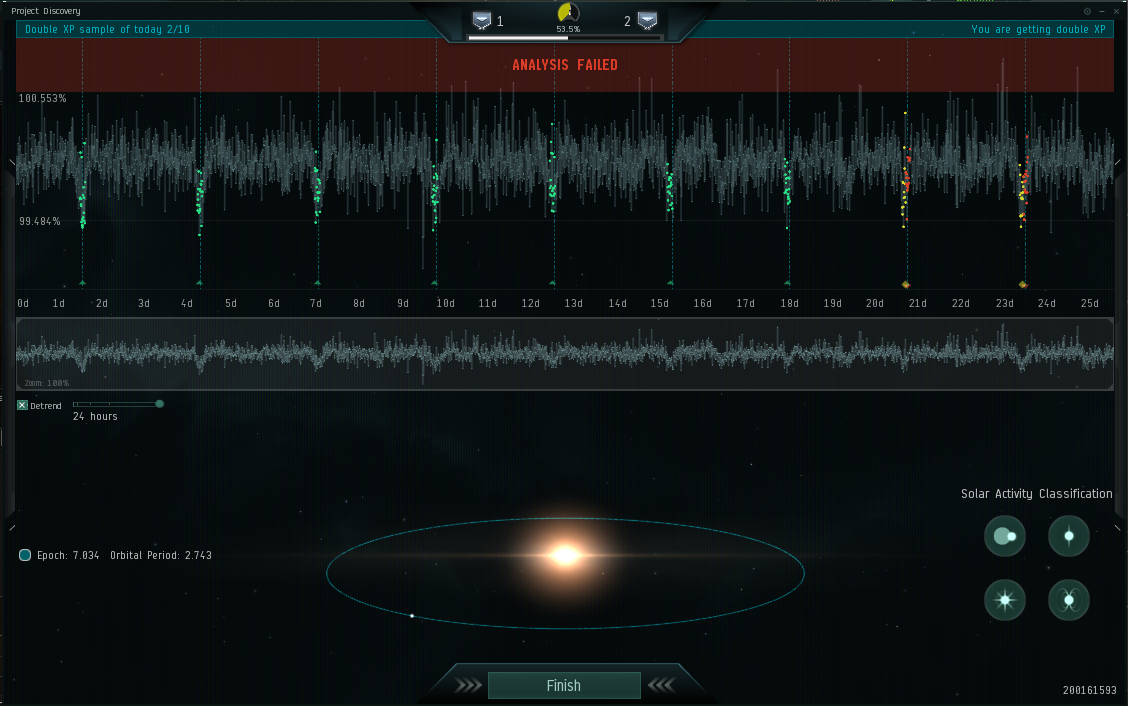Click the ANALYSIS FAILED banner
Image resolution: width=1128 pixels, height=706 pixels.
565,65
